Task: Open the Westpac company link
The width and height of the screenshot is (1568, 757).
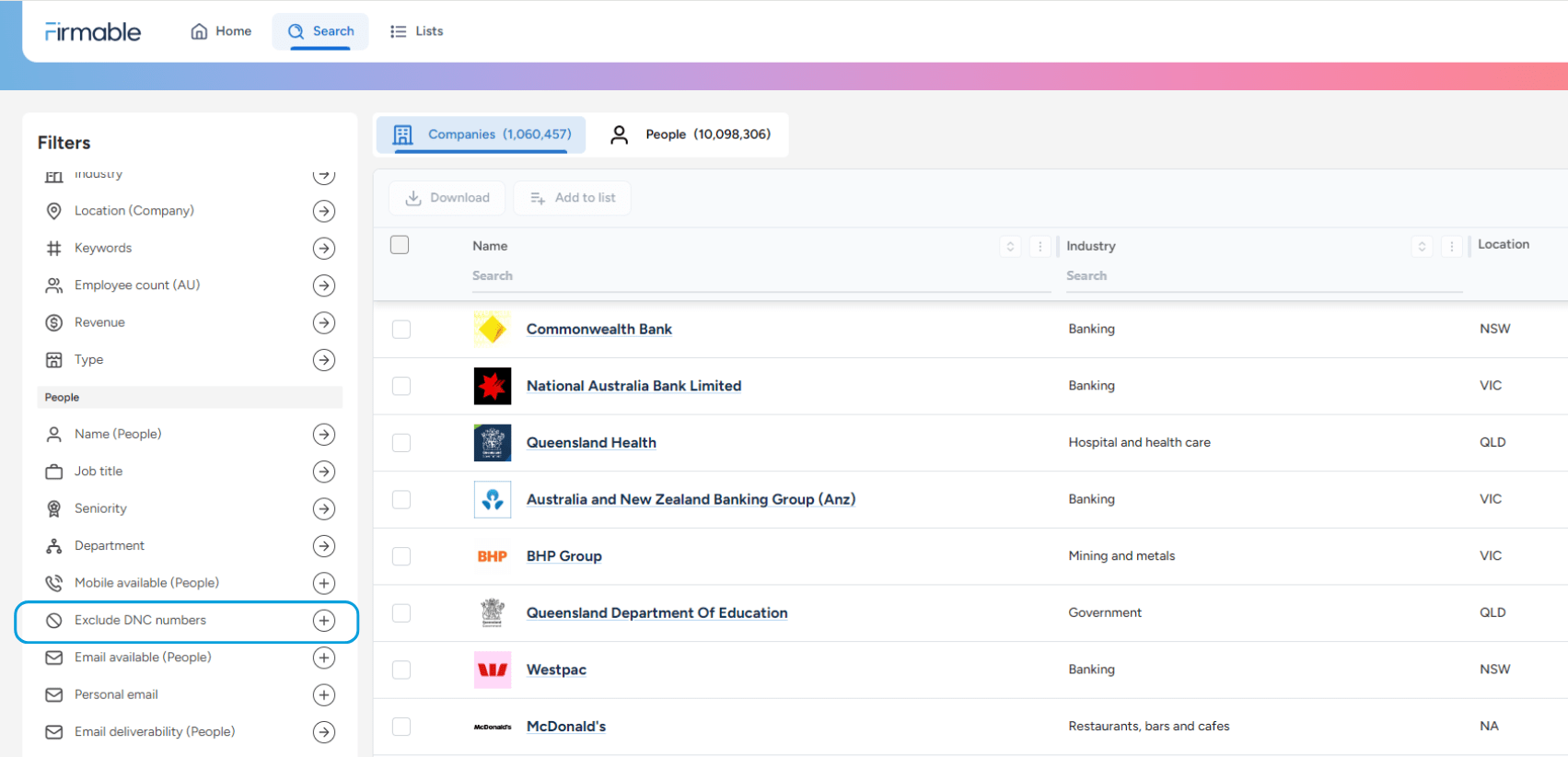Action: coord(556,670)
